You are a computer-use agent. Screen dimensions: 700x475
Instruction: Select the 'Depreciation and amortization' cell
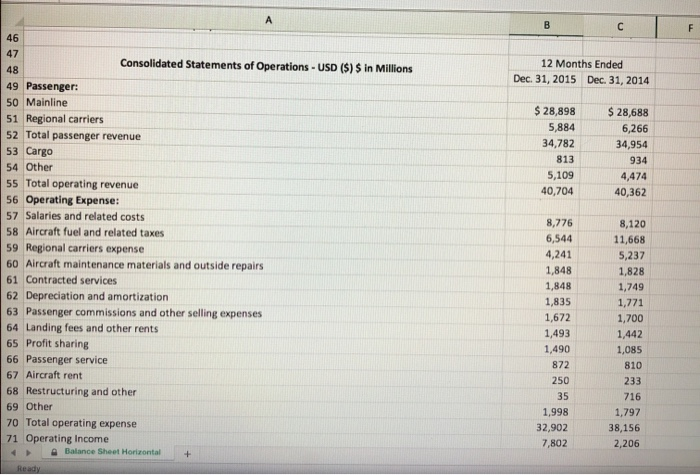(97, 296)
